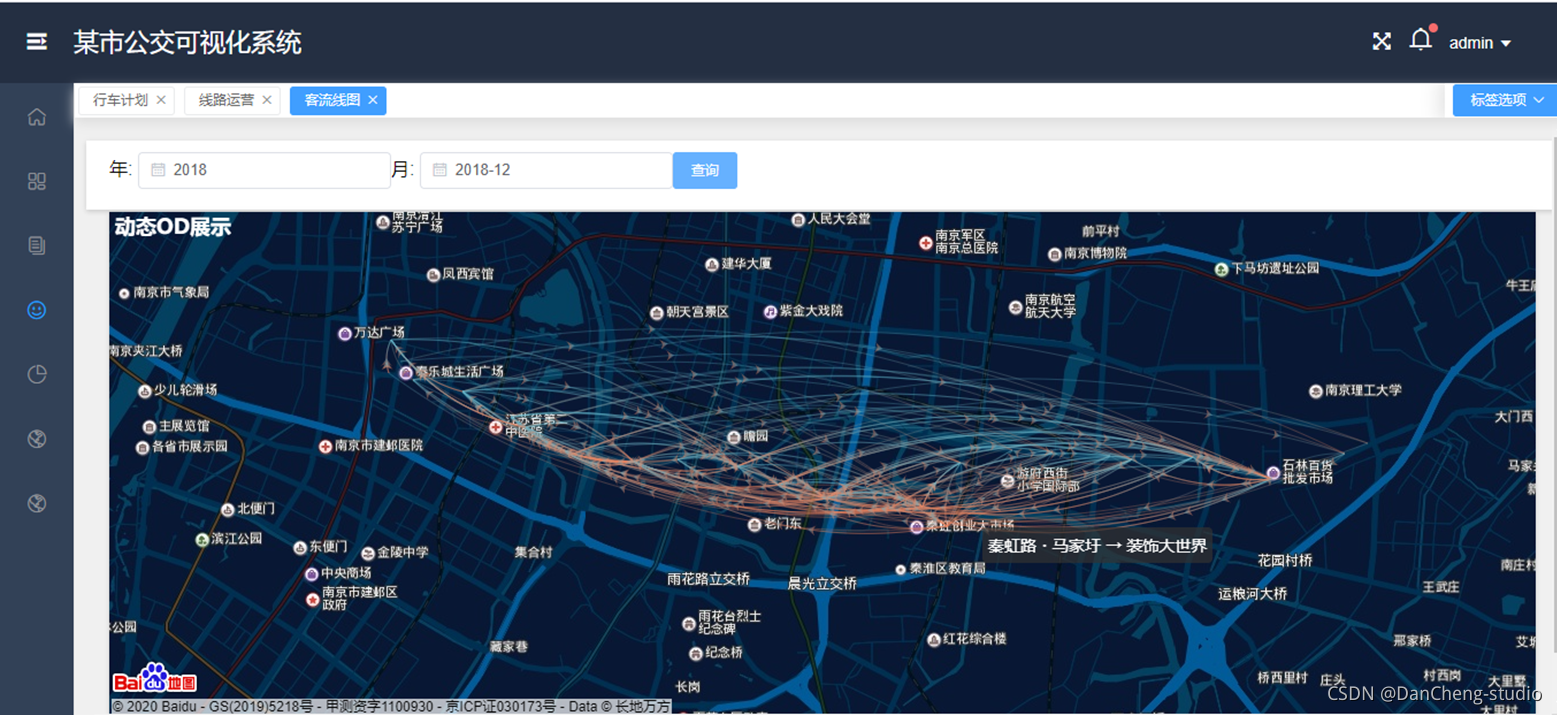Open the pie chart statistics sidebar icon
Screen dimensions: 1557x715
(x=36, y=374)
